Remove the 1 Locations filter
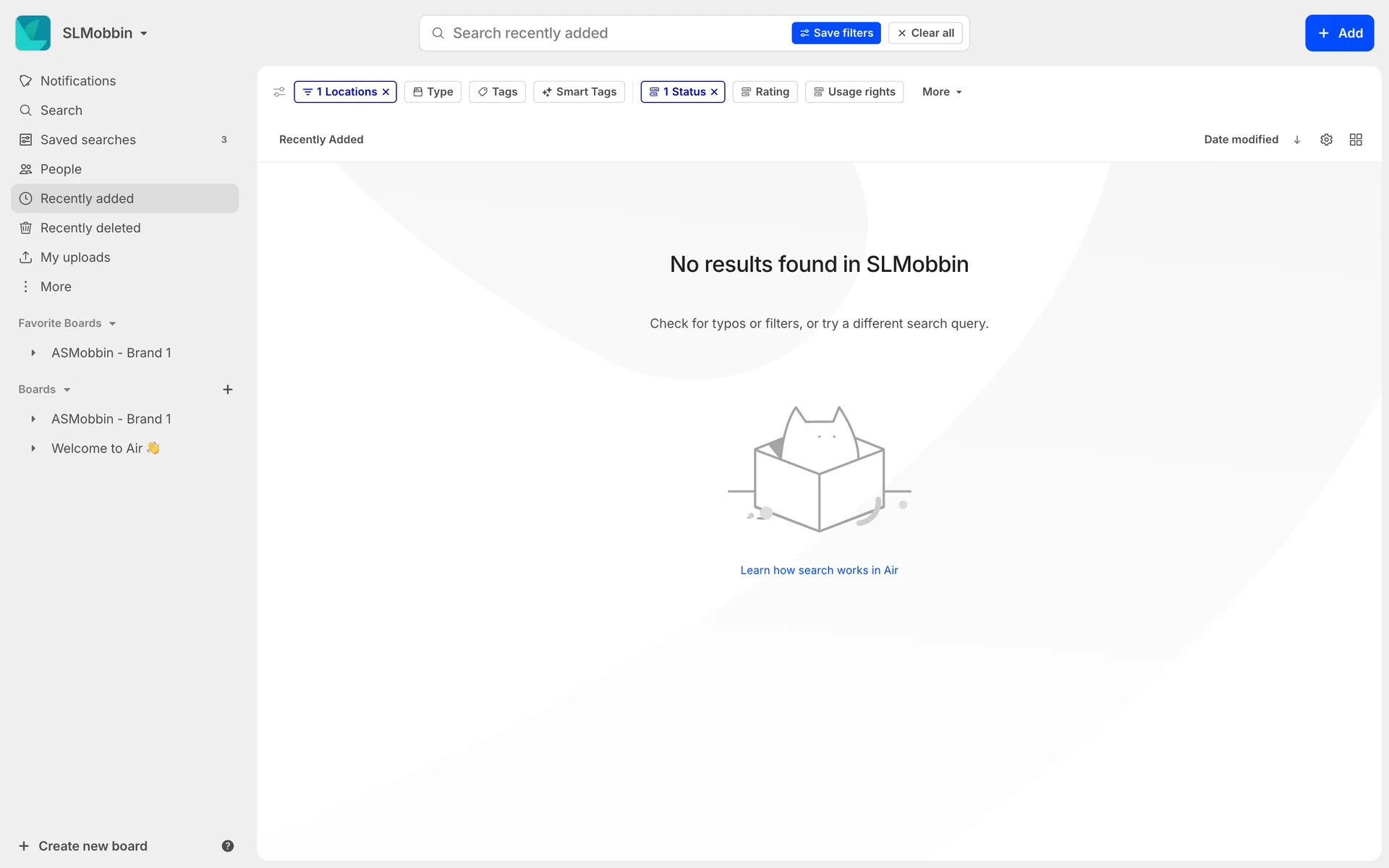Screen dimensions: 1389x868 point(386,92)
